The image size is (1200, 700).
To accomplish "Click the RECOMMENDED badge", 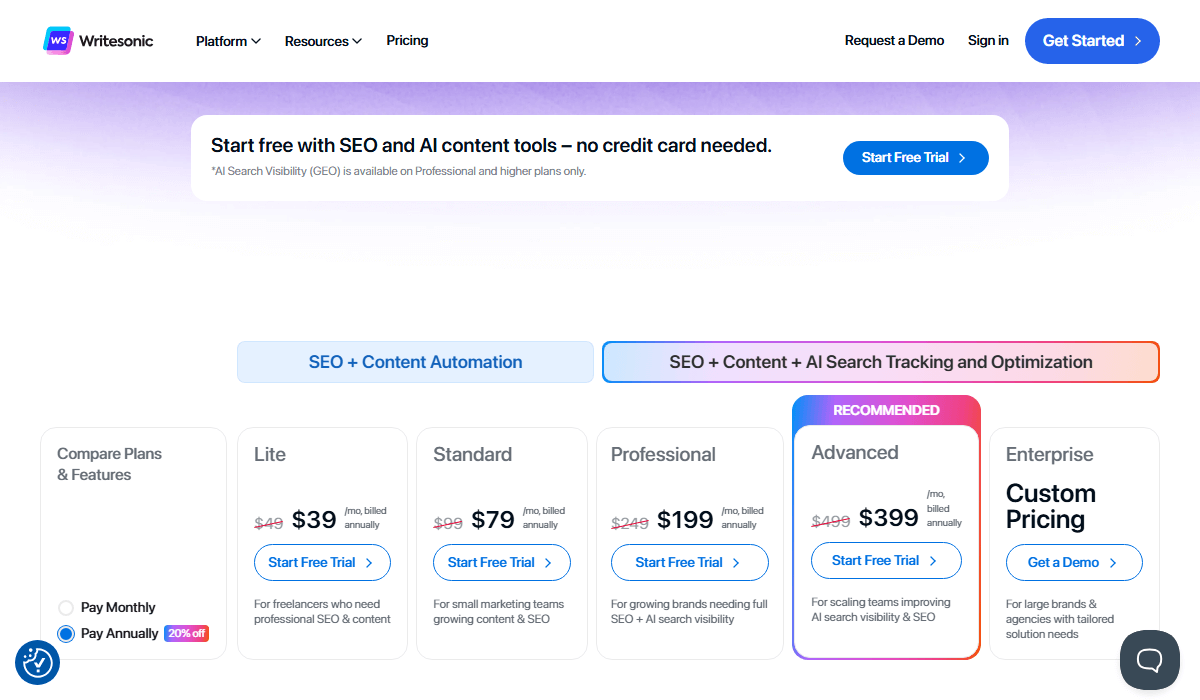I will (886, 410).
